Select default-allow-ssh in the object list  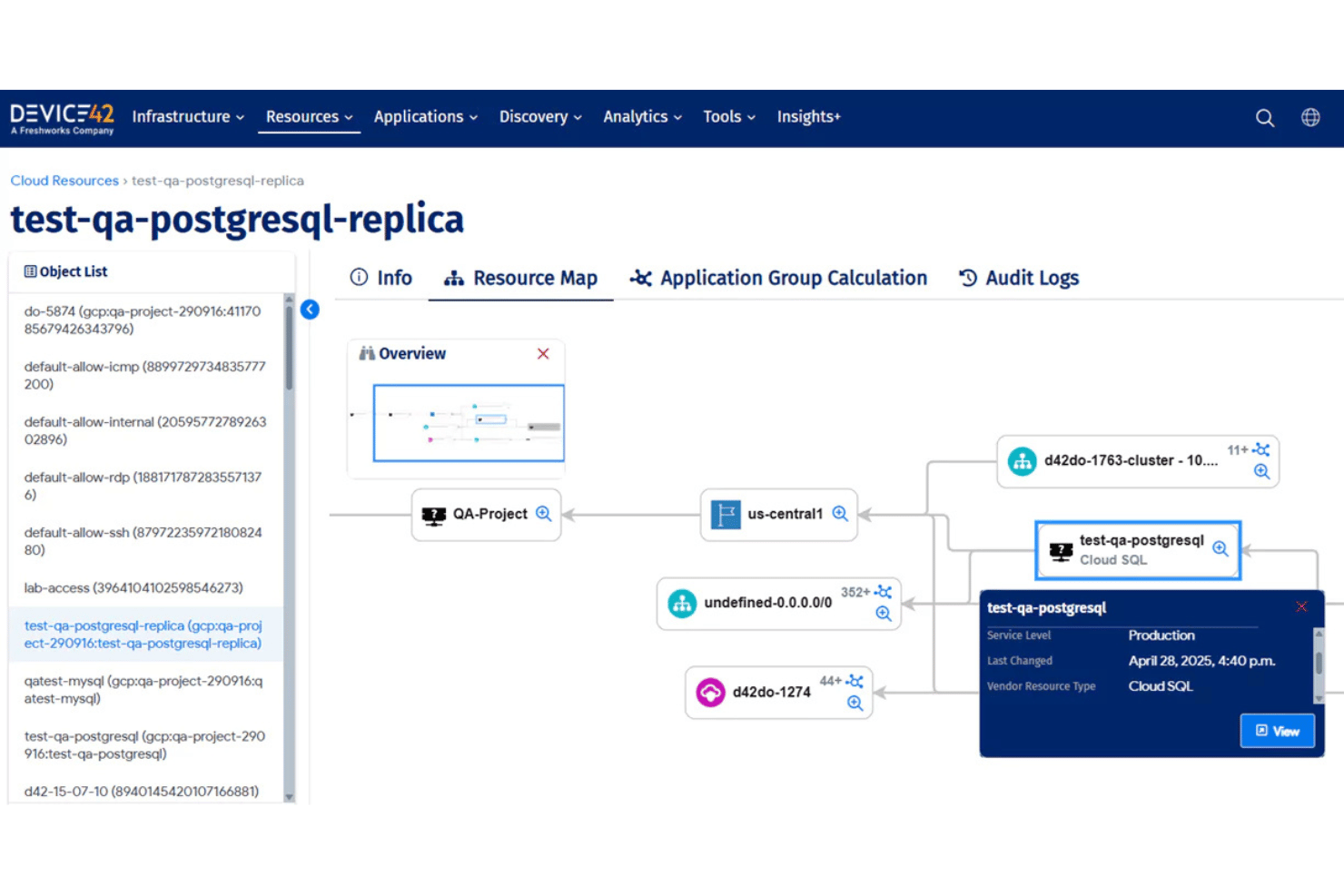pyautogui.click(x=146, y=541)
